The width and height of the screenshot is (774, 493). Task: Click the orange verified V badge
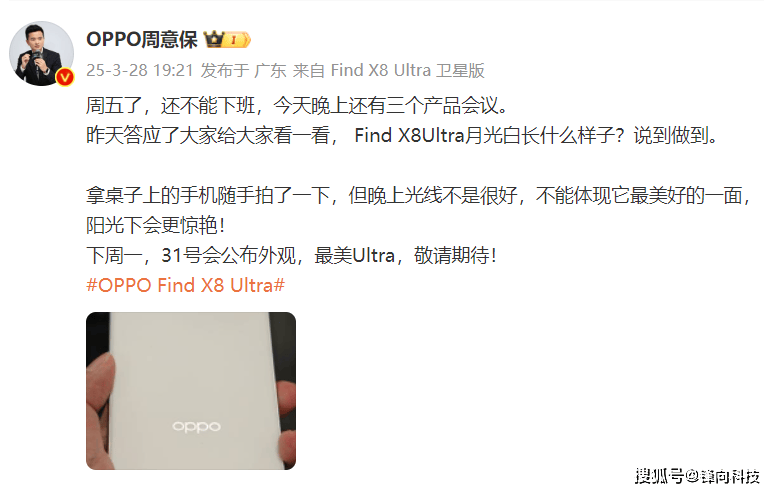point(65,77)
